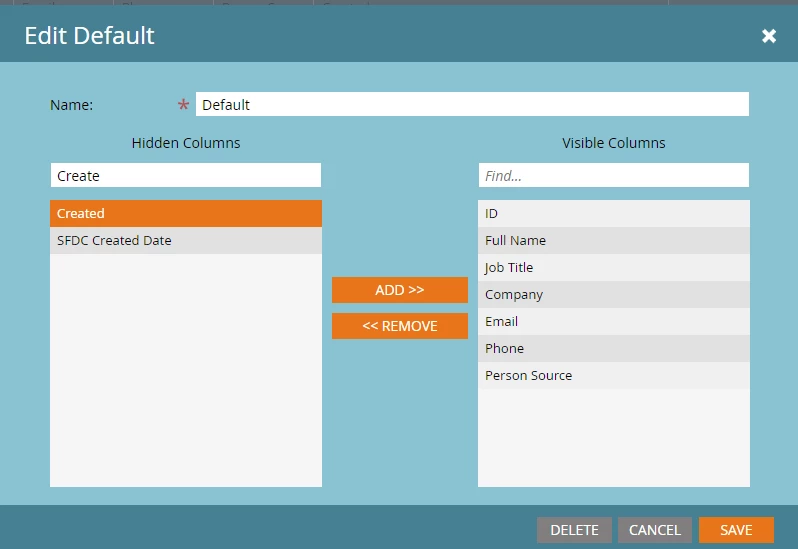Click the << REMOVE button
The image size is (798, 549).
pyautogui.click(x=400, y=326)
